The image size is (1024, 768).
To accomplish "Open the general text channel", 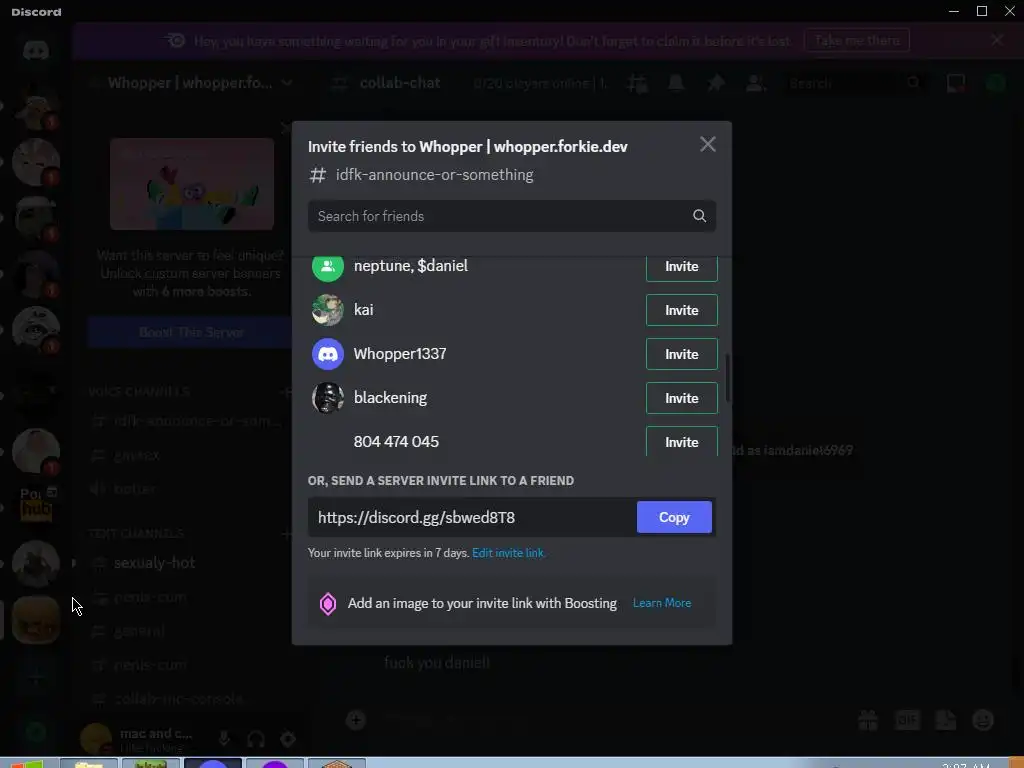I will 139,631.
